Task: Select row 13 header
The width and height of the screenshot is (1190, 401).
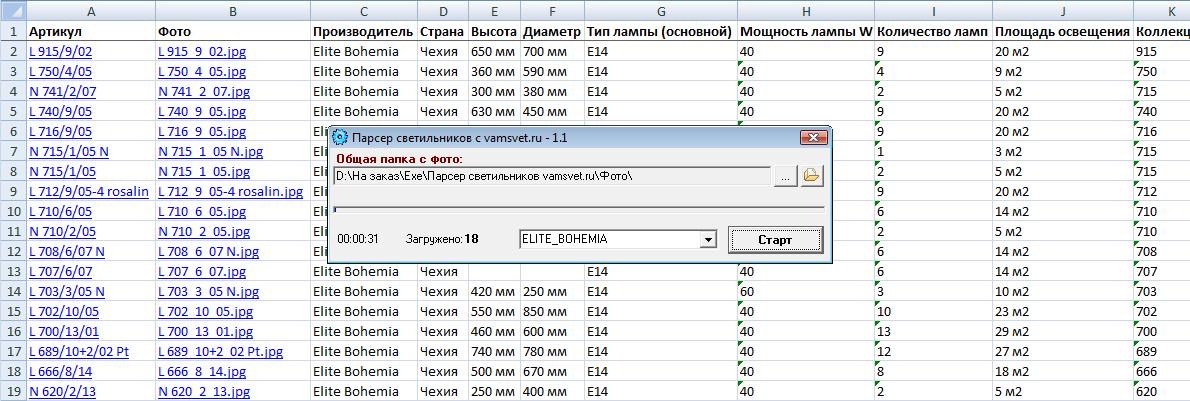Action: click(13, 271)
